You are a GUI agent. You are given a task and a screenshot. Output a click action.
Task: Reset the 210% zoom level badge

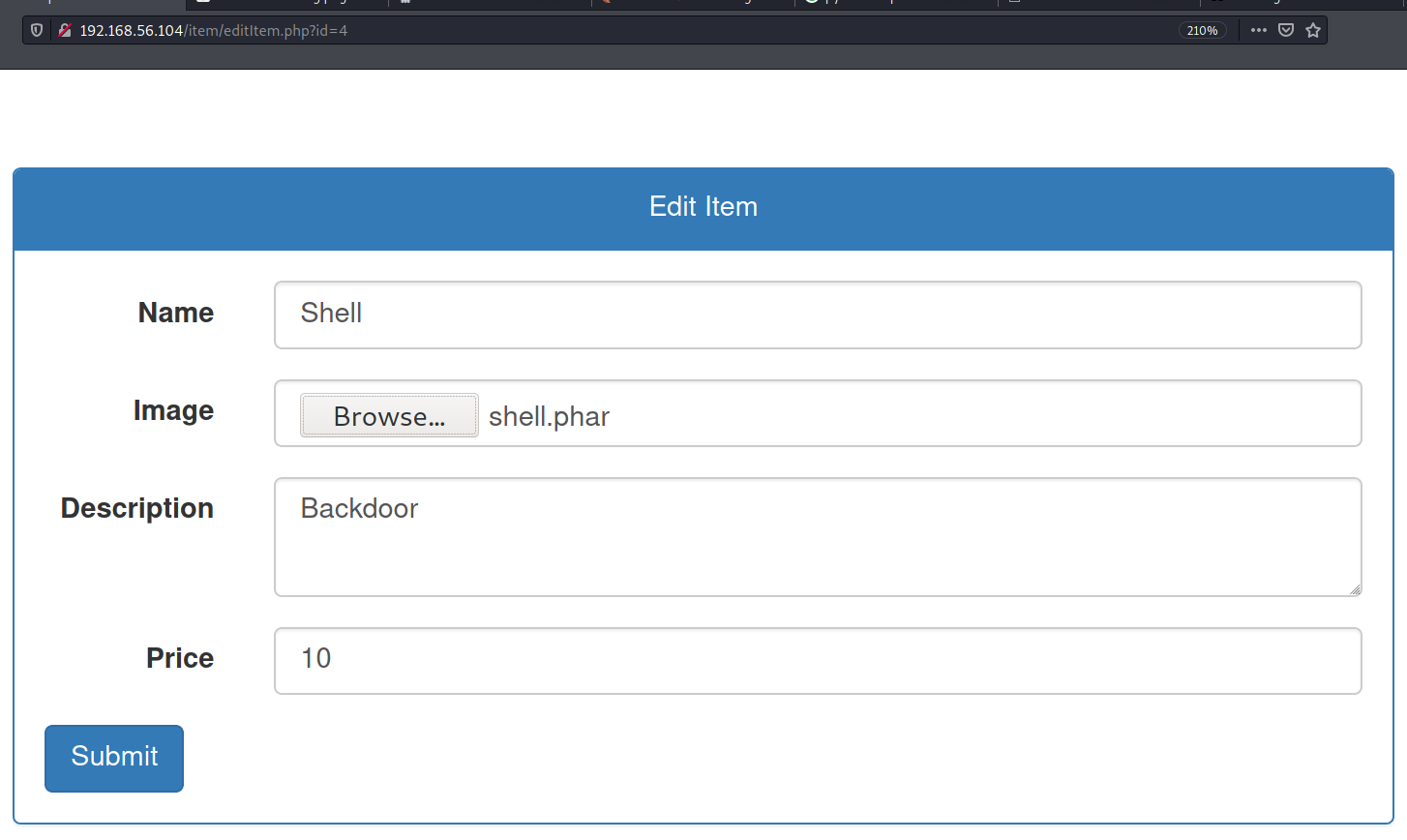tap(1202, 30)
